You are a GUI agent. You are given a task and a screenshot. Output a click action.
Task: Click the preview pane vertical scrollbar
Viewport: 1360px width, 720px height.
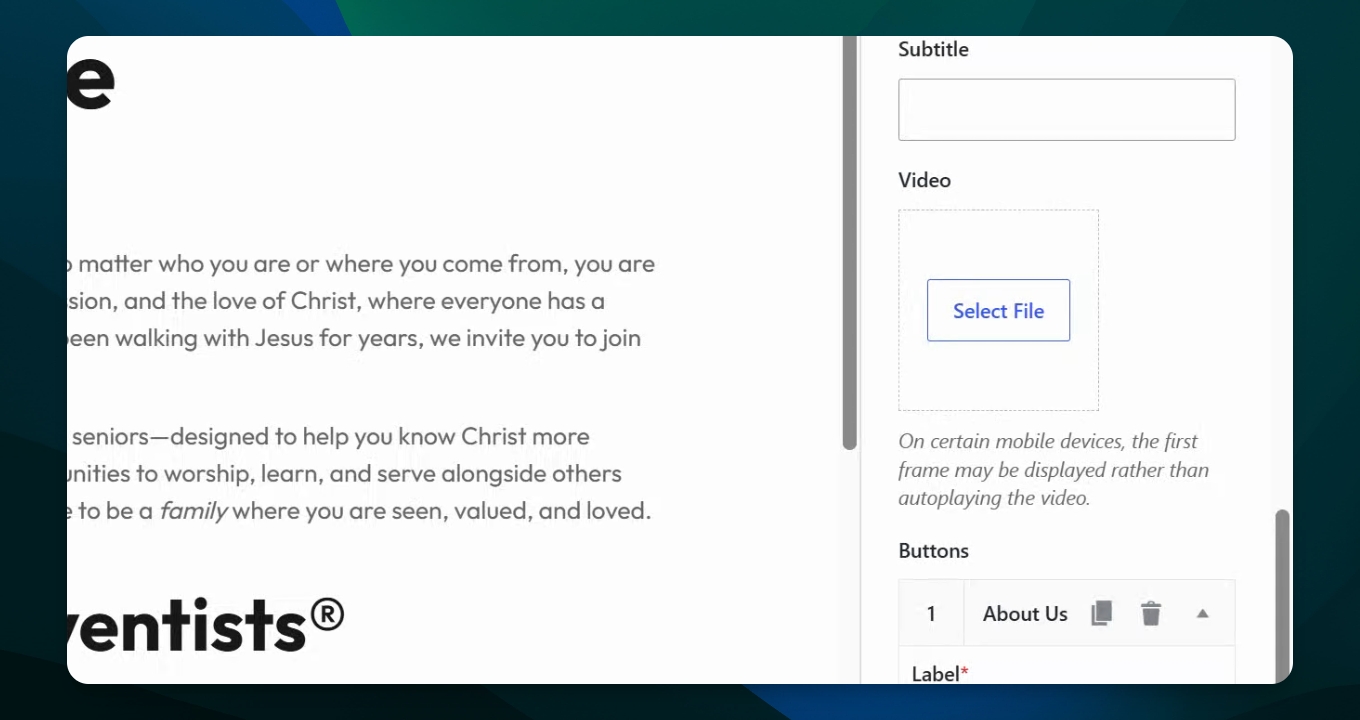click(850, 243)
